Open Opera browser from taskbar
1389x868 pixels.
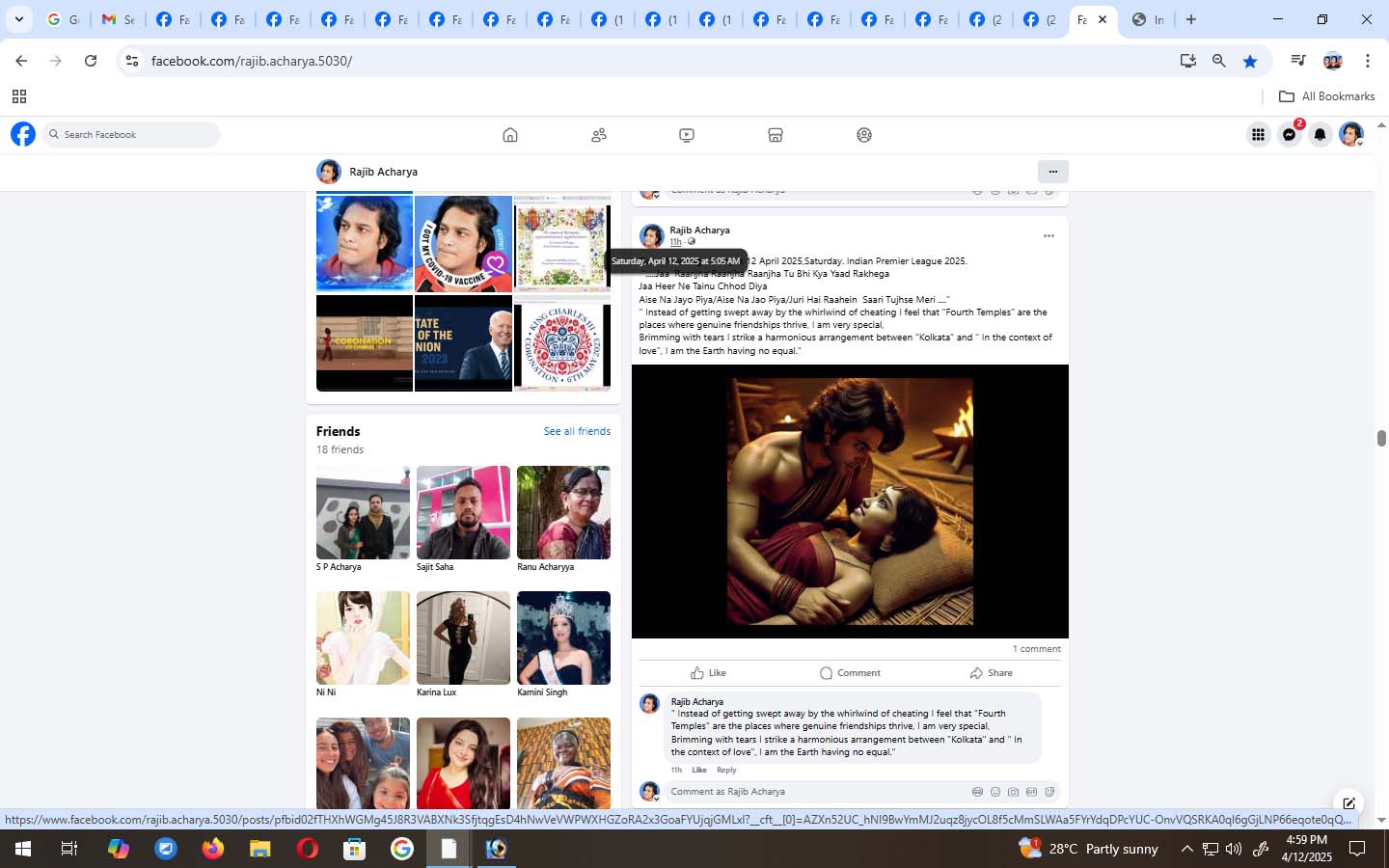pos(308,849)
